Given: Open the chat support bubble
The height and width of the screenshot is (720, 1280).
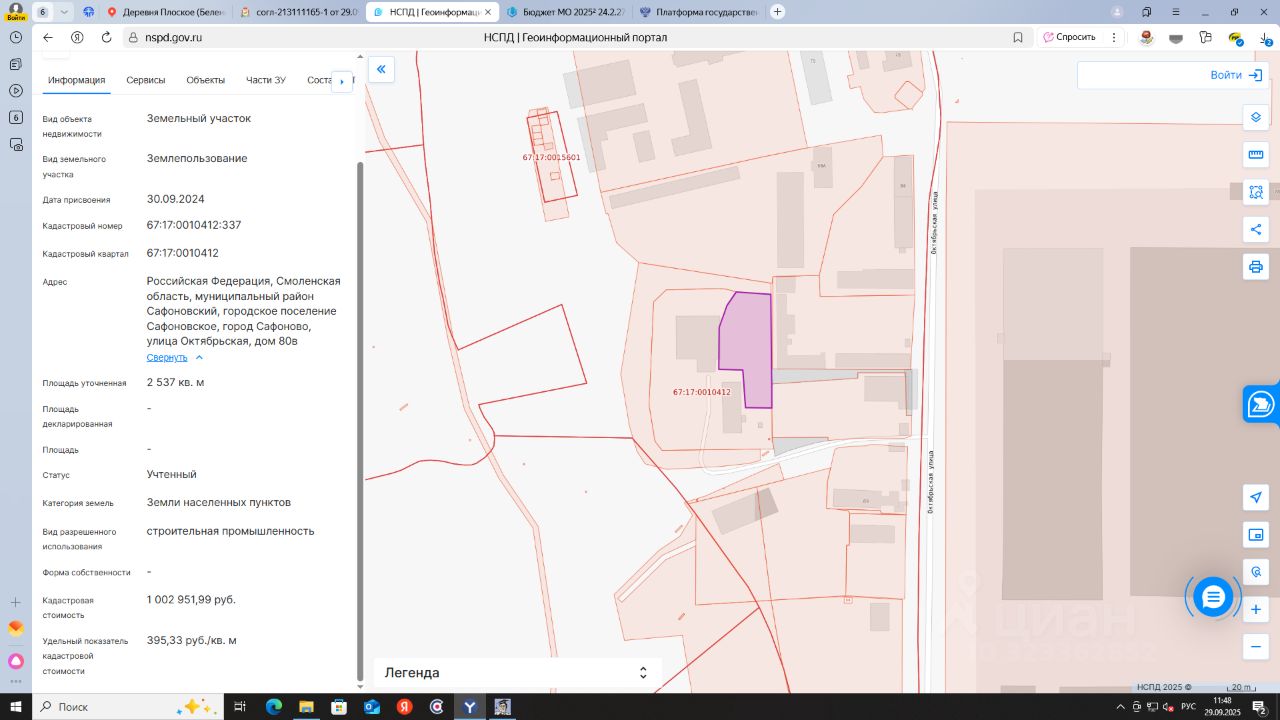Looking at the screenshot, I should point(1213,597).
